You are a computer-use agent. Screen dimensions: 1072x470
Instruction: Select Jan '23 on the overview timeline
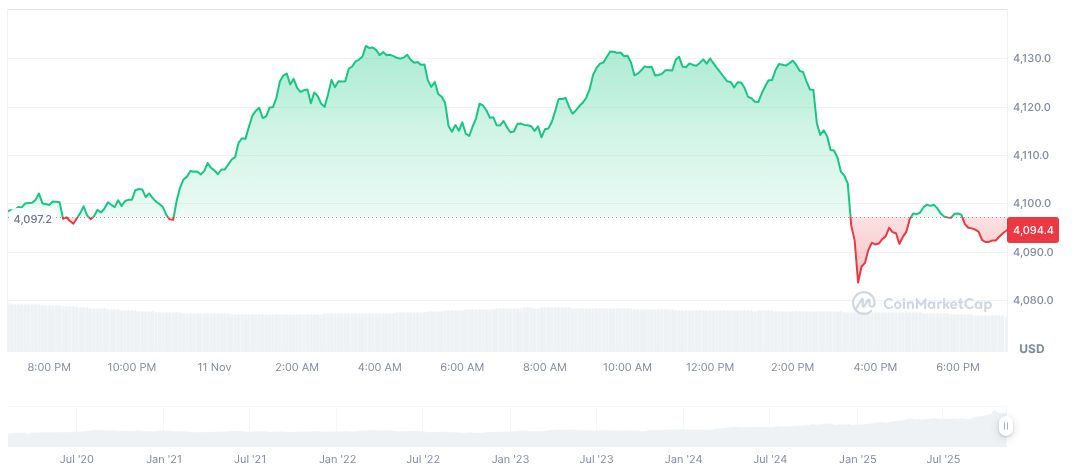510,459
